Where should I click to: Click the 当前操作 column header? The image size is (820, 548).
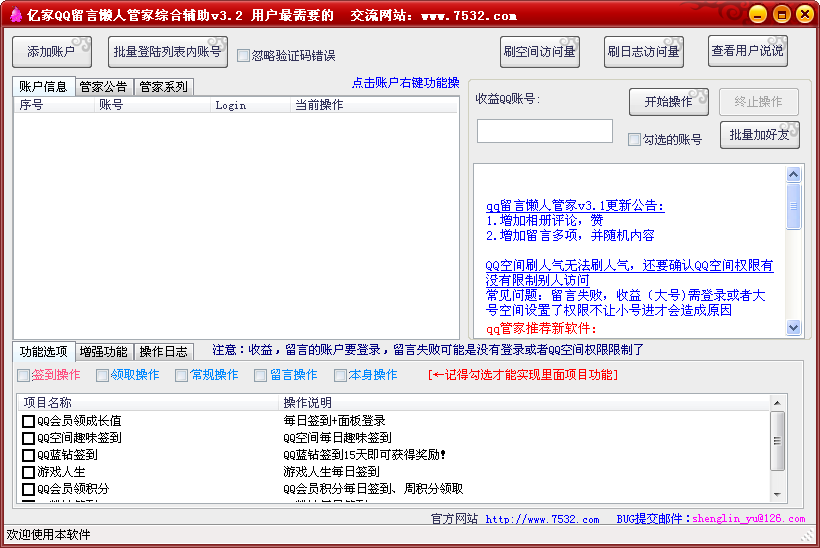coord(373,105)
